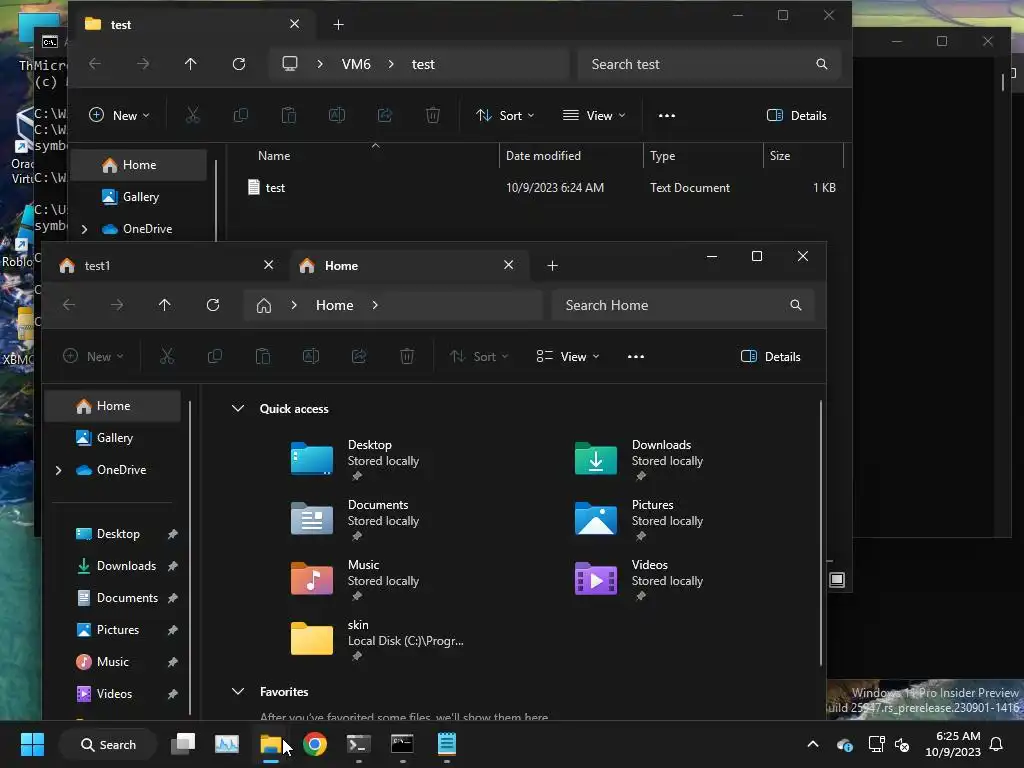Screen dimensions: 1024x768
Task: Click the Chrome icon on the taskbar
Action: 315,744
